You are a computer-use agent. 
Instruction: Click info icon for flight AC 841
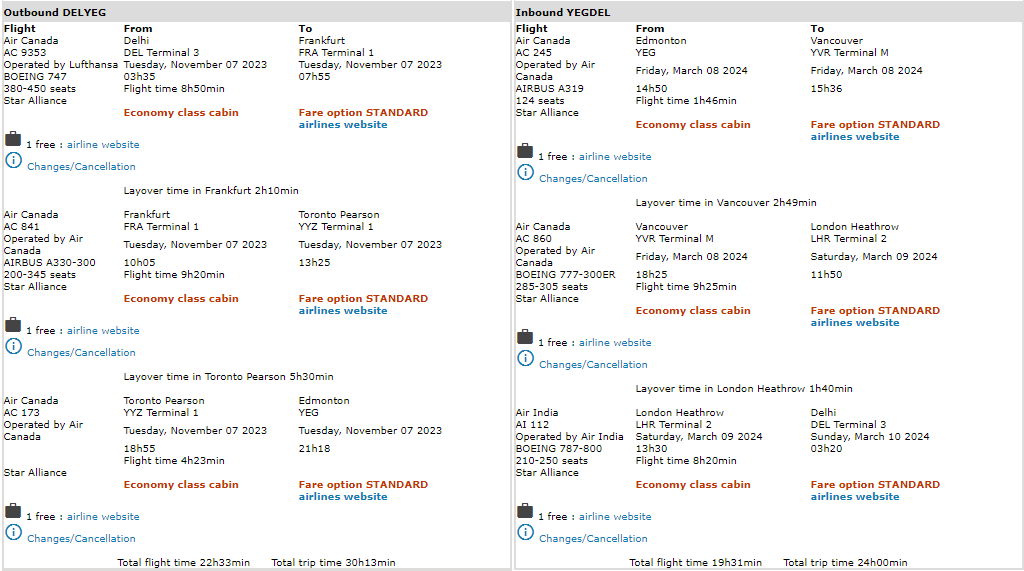13,346
